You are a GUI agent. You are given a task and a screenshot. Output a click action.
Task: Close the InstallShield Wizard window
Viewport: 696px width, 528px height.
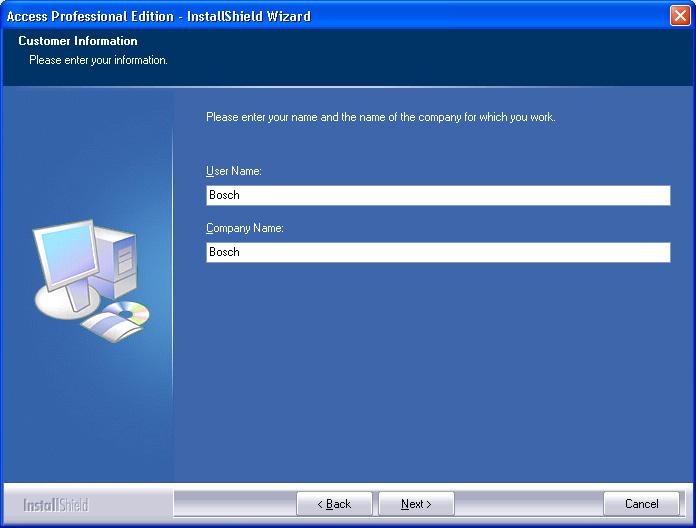tap(680, 16)
